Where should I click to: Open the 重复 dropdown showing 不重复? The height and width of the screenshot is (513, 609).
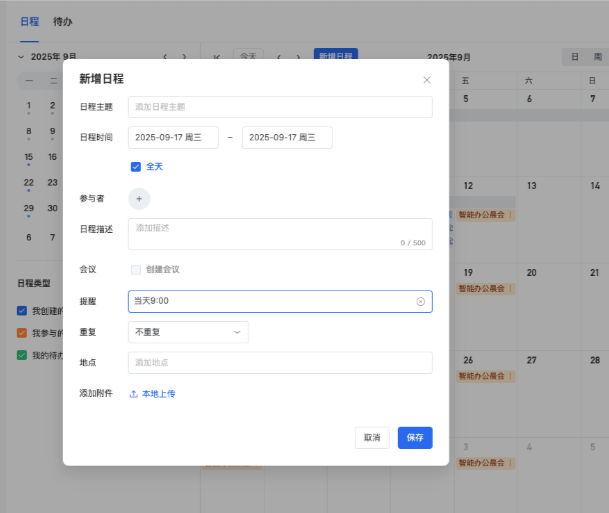point(188,332)
